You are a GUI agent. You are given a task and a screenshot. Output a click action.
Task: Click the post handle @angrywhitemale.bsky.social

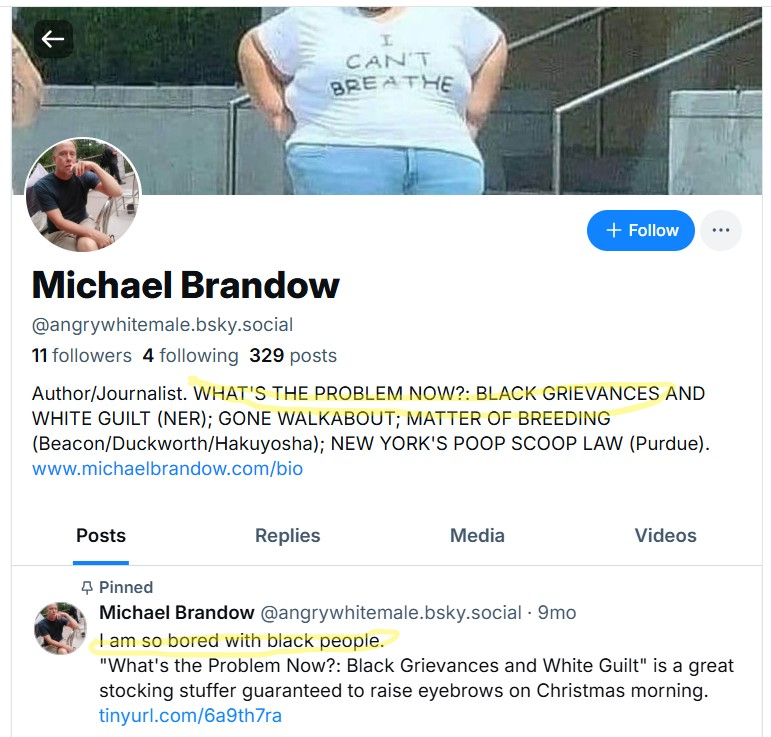point(390,613)
